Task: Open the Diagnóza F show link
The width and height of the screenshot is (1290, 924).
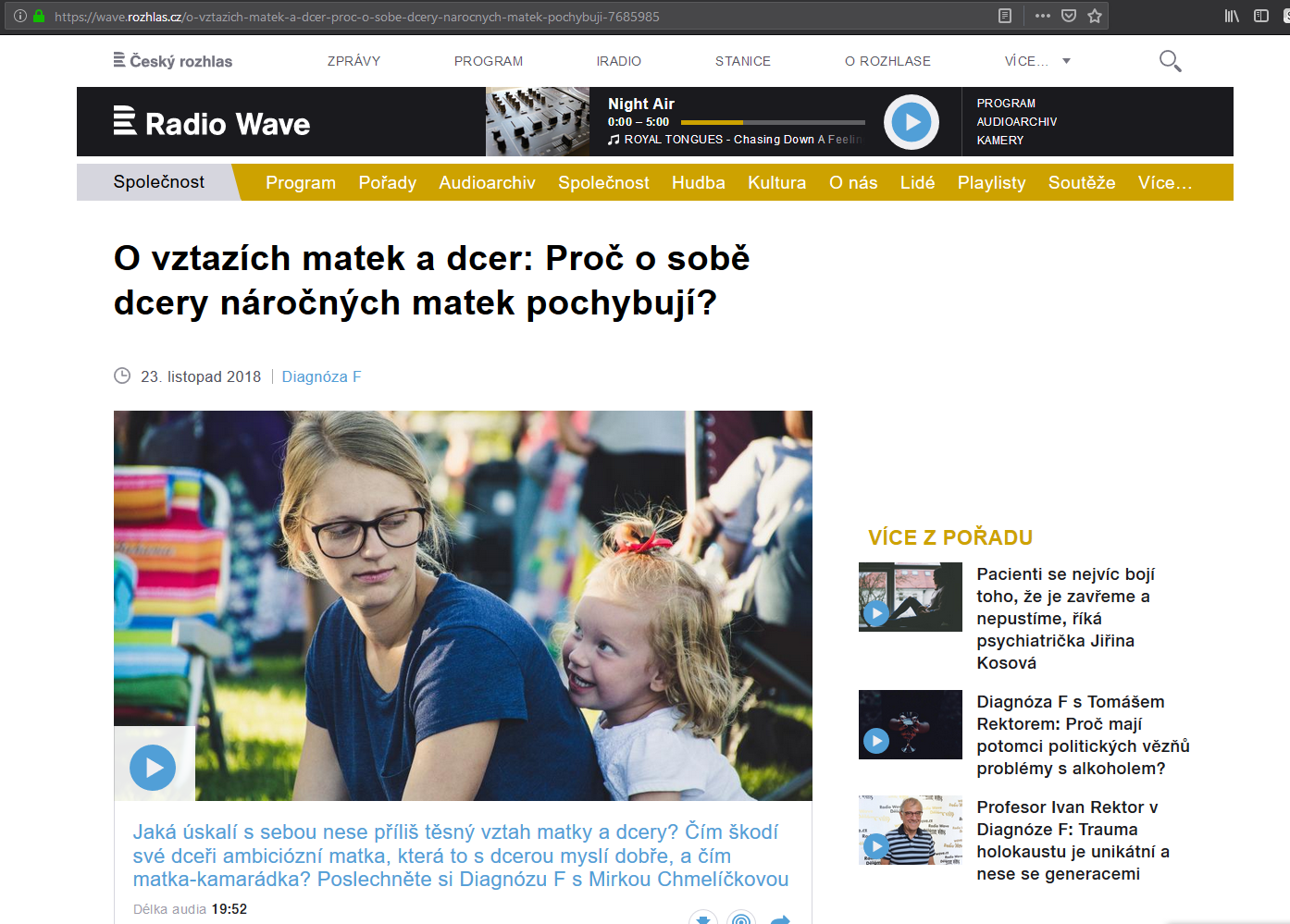Action: [x=321, y=376]
